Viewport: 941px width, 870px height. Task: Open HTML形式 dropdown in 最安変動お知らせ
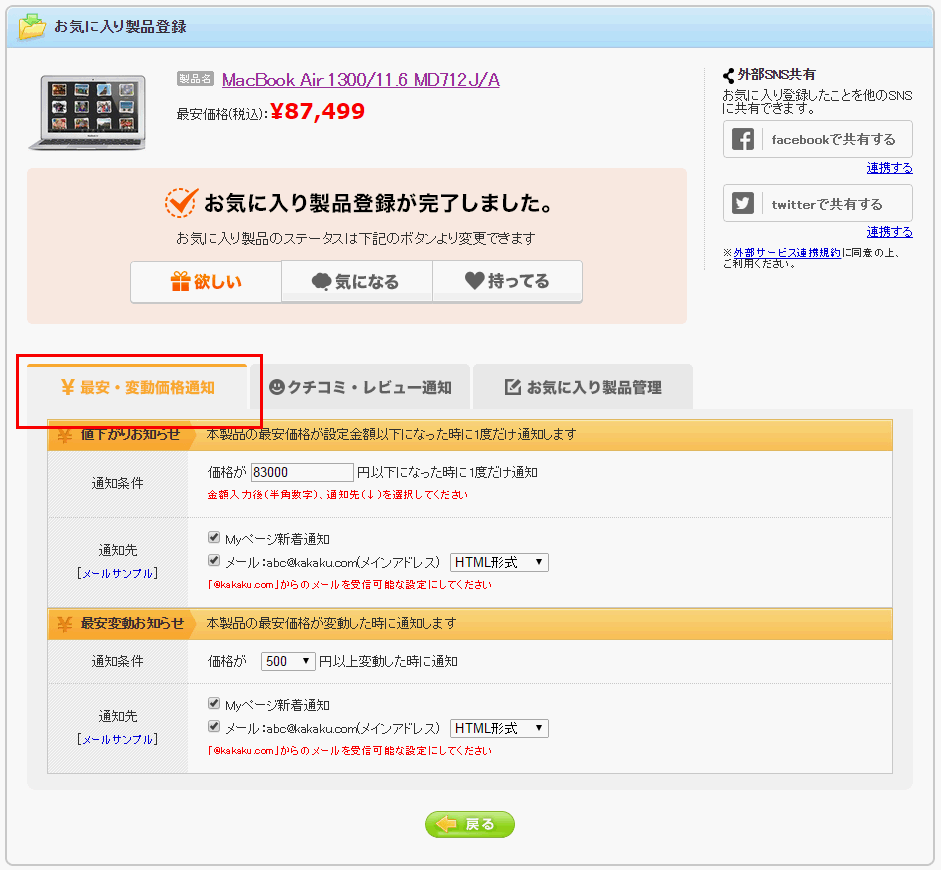click(x=499, y=728)
